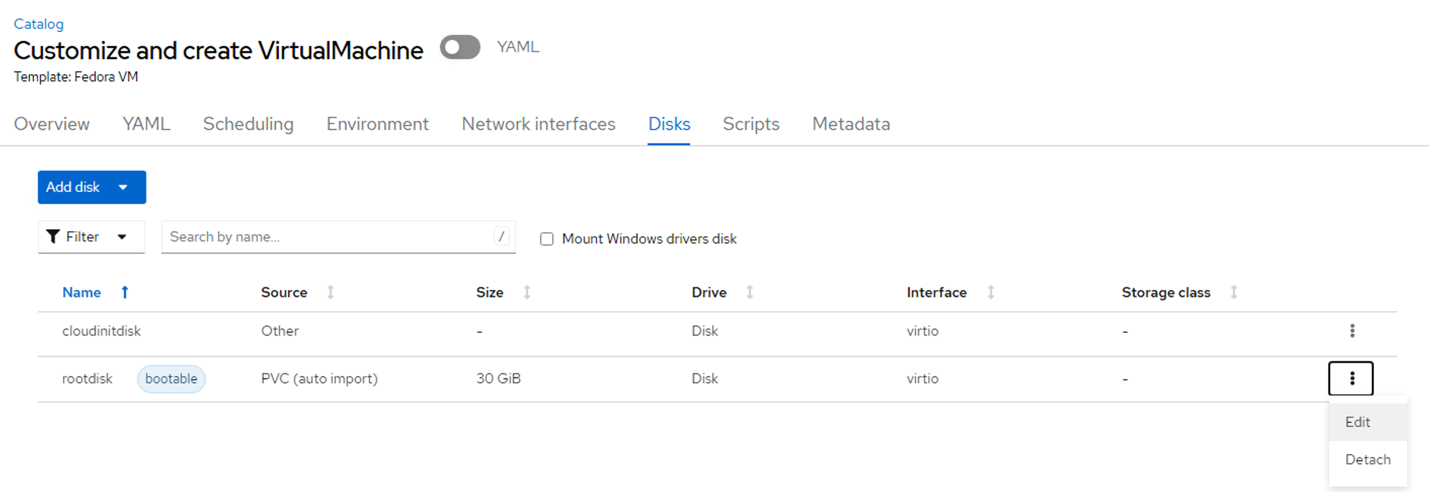This screenshot has width=1429, height=492.
Task: Focus the Search by name field
Action: (338, 237)
